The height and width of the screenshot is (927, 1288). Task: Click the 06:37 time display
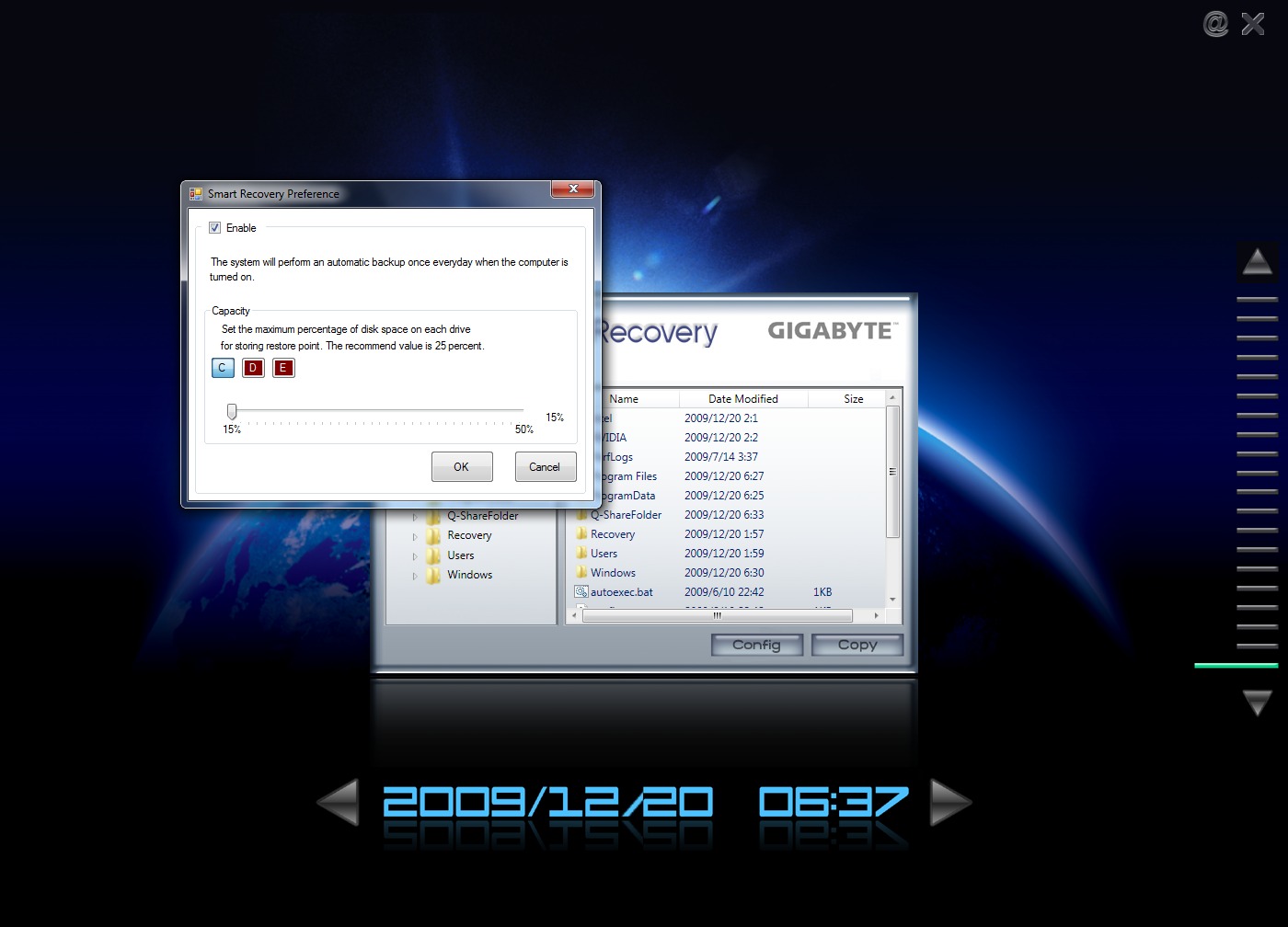[x=834, y=802]
